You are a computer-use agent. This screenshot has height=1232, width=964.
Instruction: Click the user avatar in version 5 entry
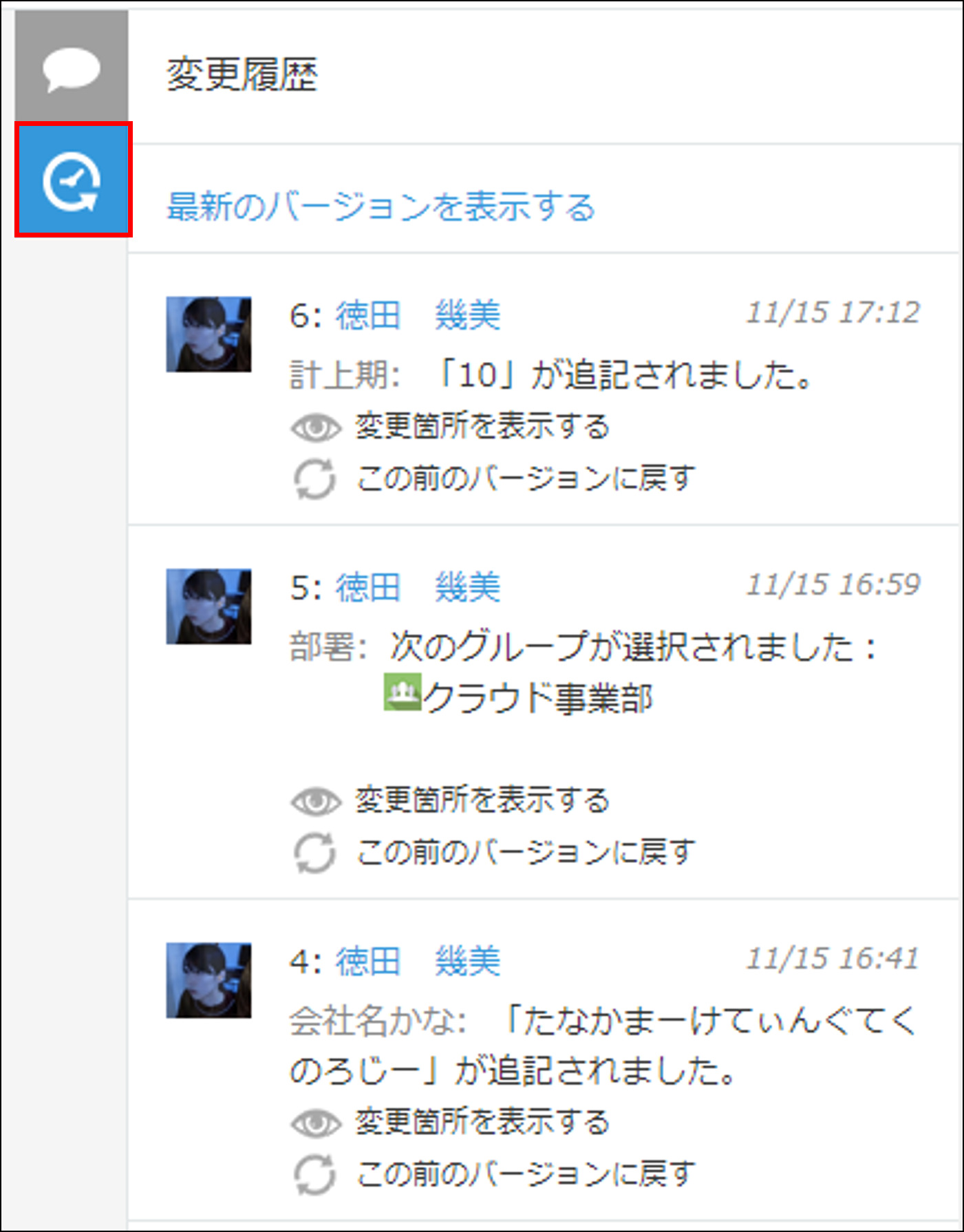click(208, 606)
